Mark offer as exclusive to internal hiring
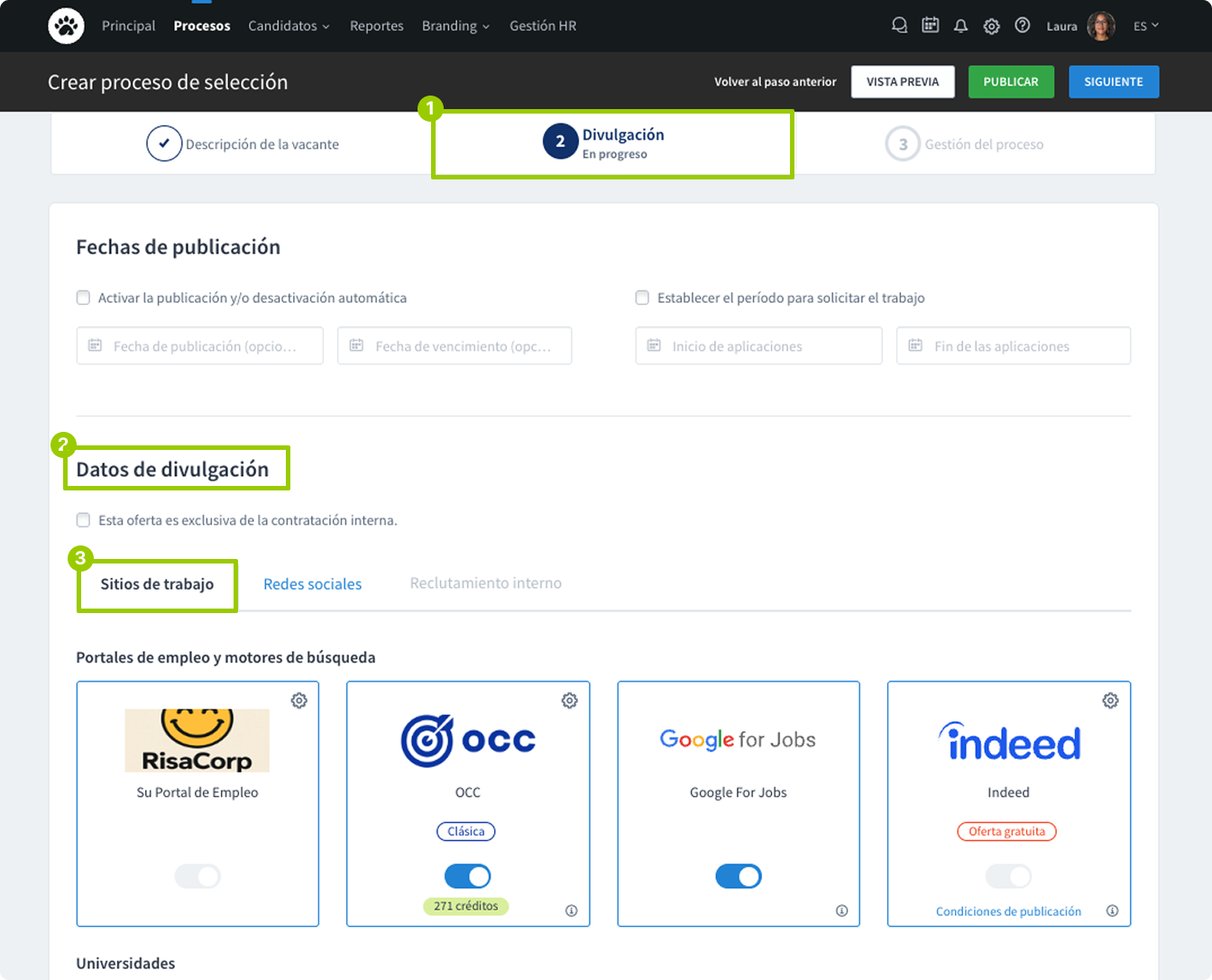The width and height of the screenshot is (1212, 980). (84, 520)
